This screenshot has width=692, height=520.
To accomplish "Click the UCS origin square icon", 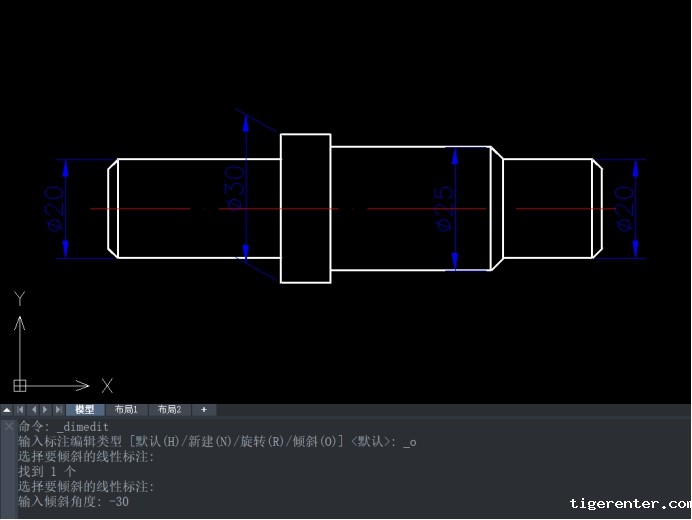I will [x=19, y=385].
